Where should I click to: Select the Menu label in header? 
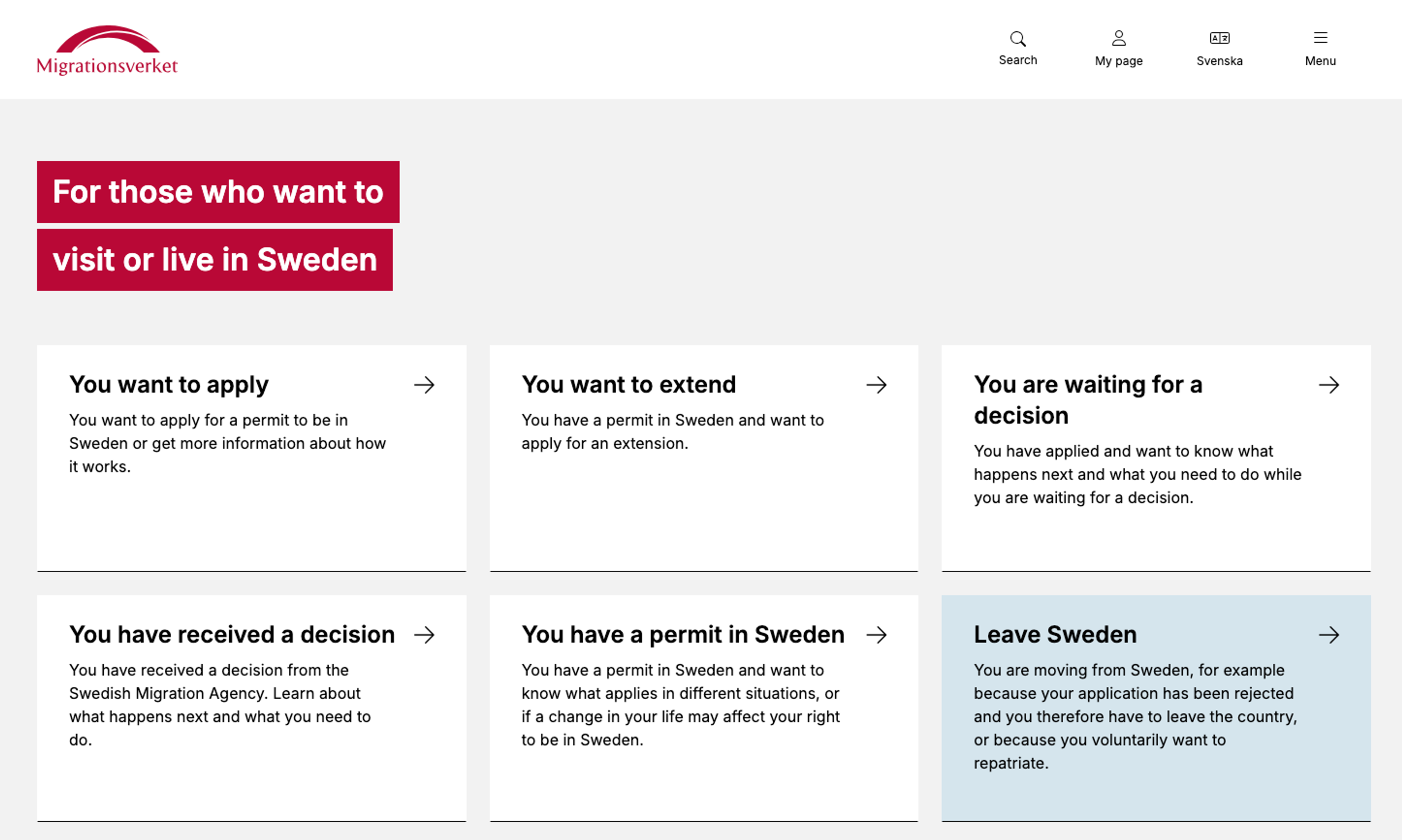(x=1320, y=61)
